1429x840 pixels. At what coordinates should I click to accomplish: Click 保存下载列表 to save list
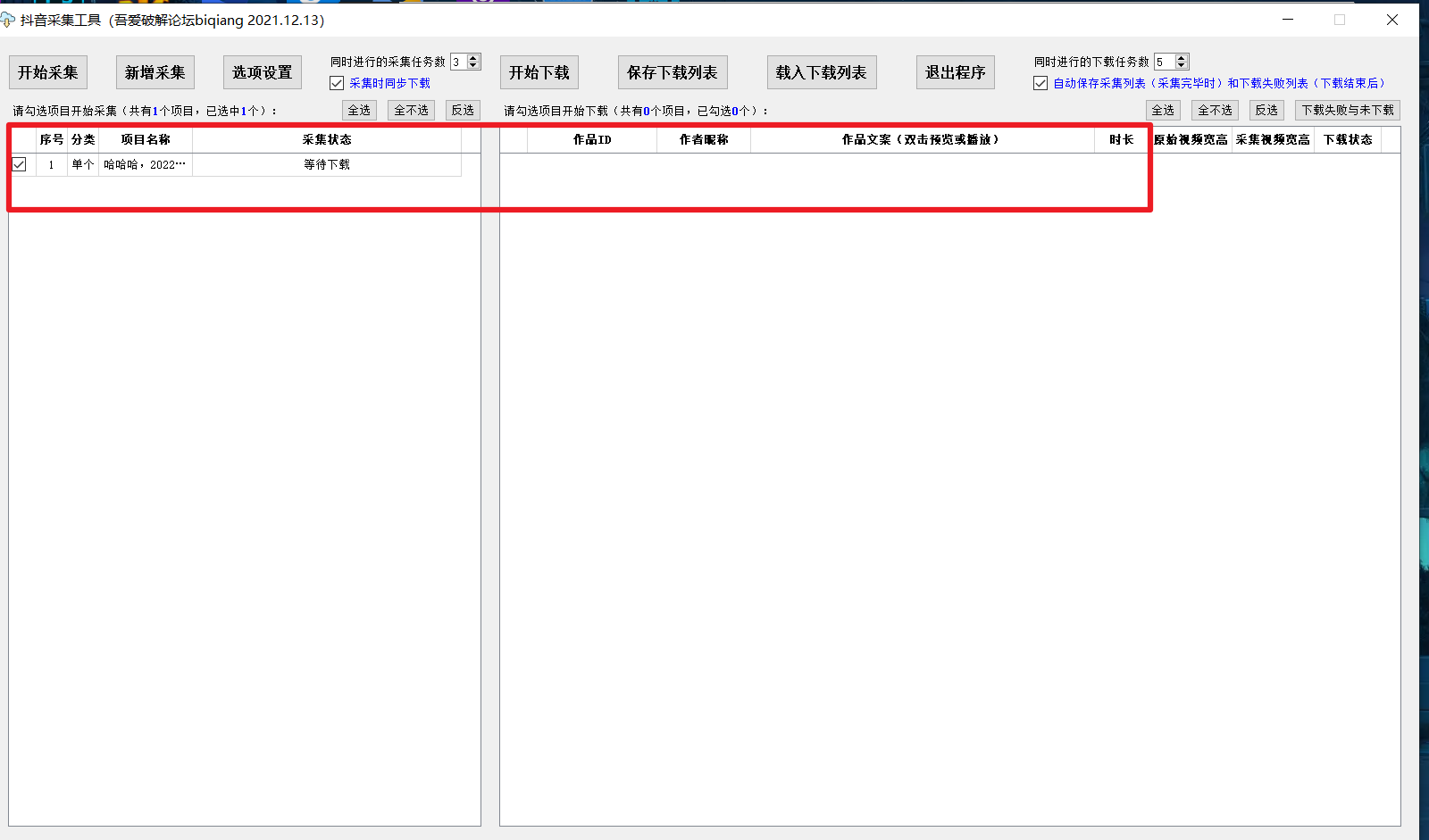673,72
